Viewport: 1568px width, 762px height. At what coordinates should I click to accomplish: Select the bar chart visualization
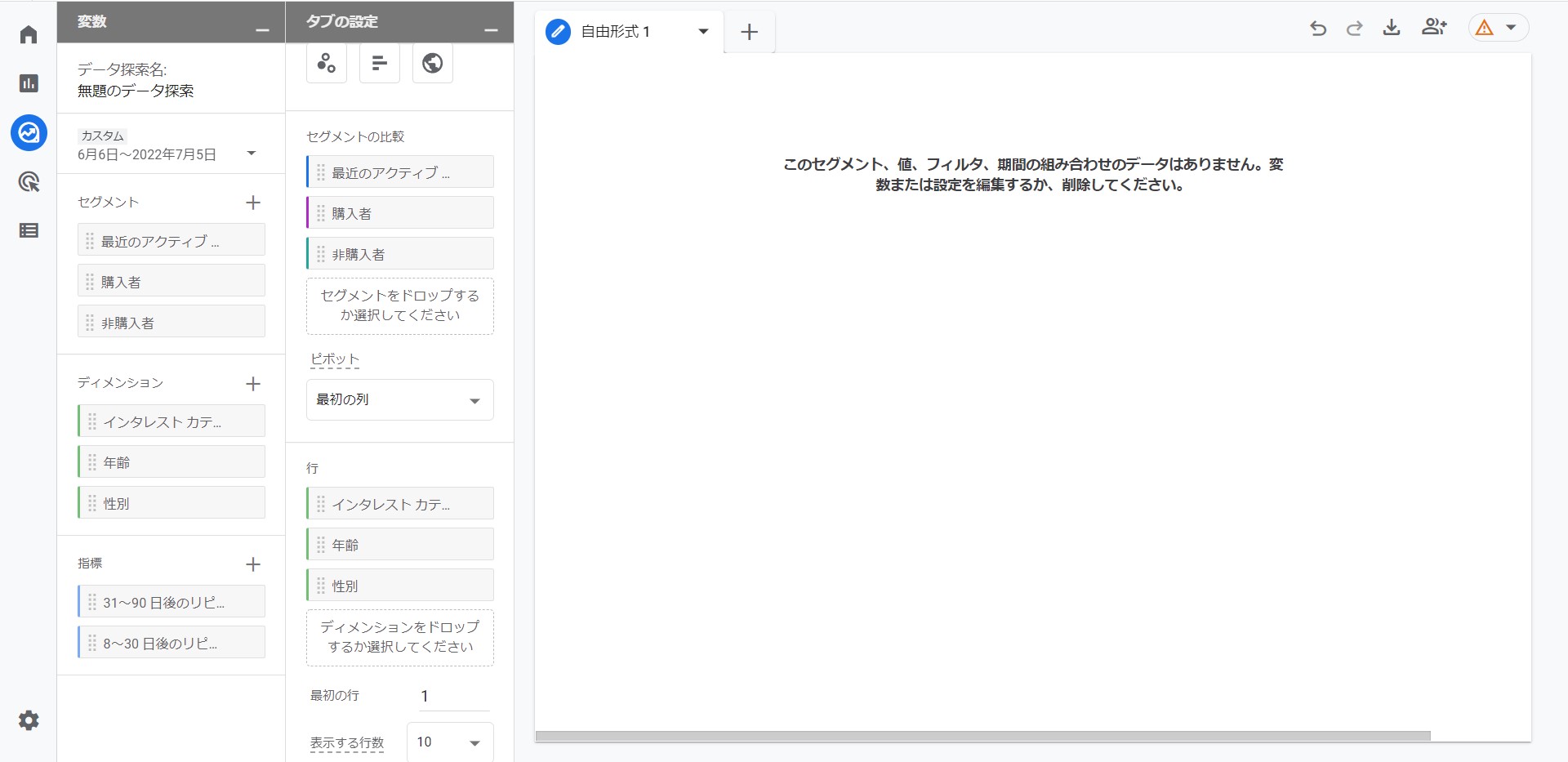click(379, 63)
